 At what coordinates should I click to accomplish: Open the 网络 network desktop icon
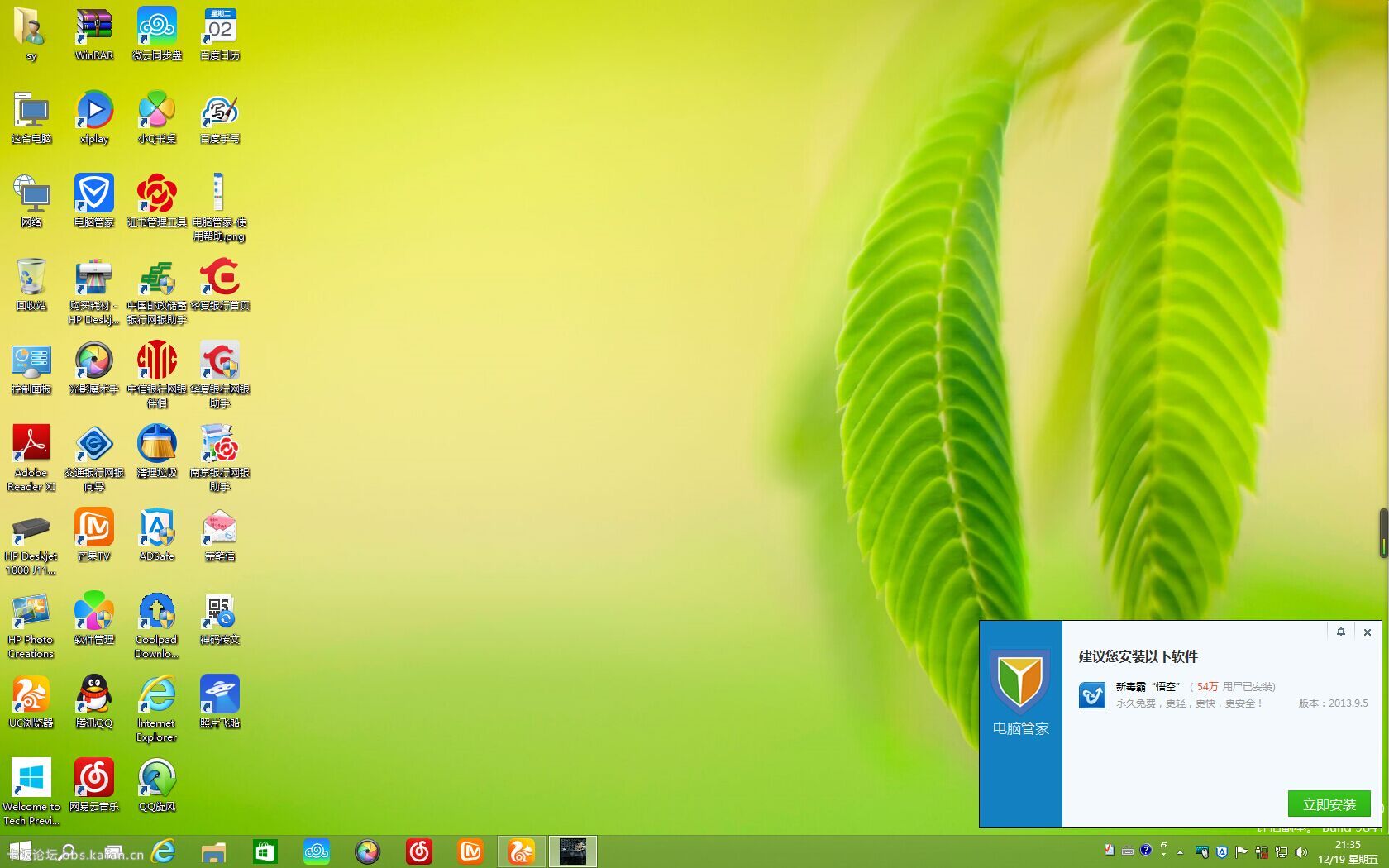[x=31, y=201]
